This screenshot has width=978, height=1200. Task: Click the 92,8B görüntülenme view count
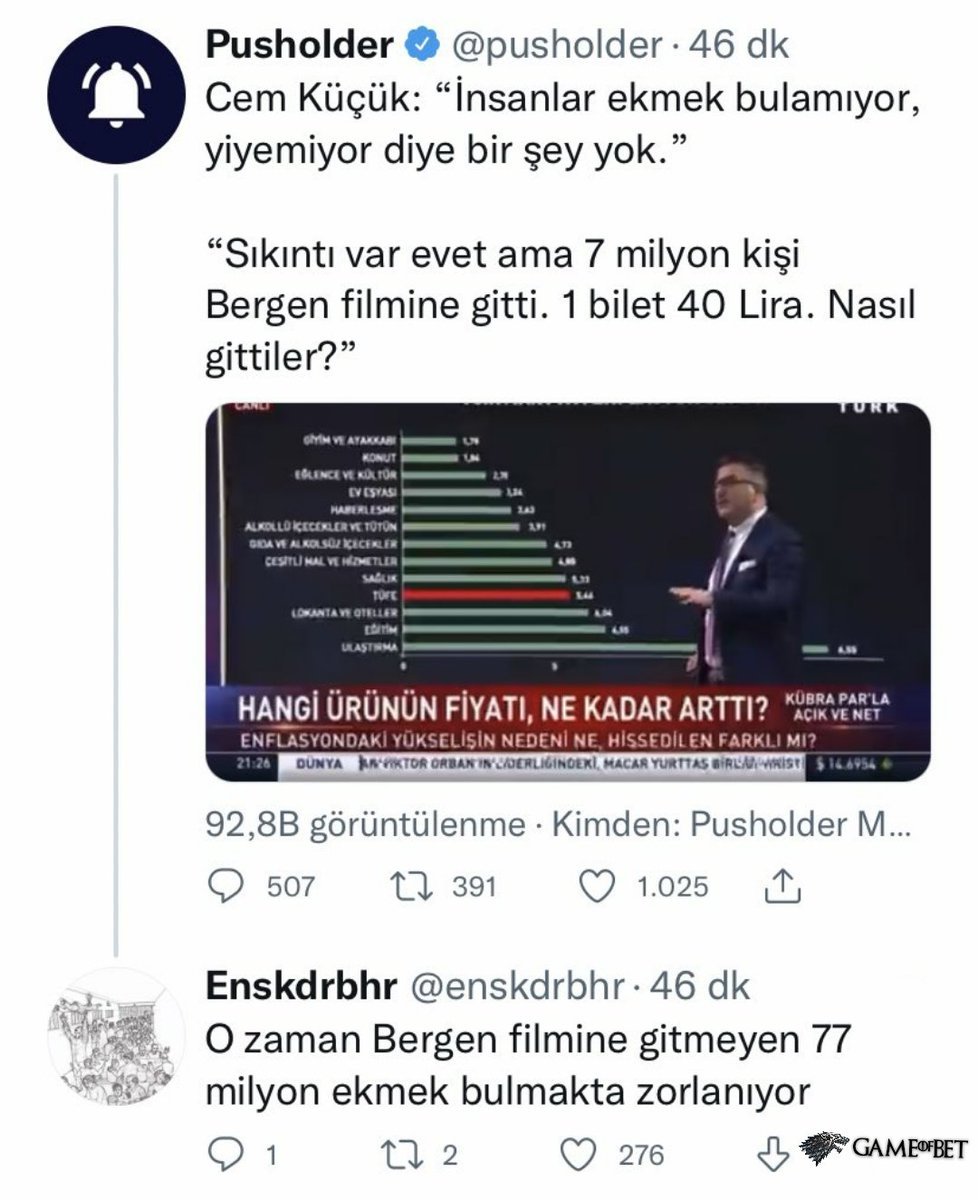click(365, 824)
